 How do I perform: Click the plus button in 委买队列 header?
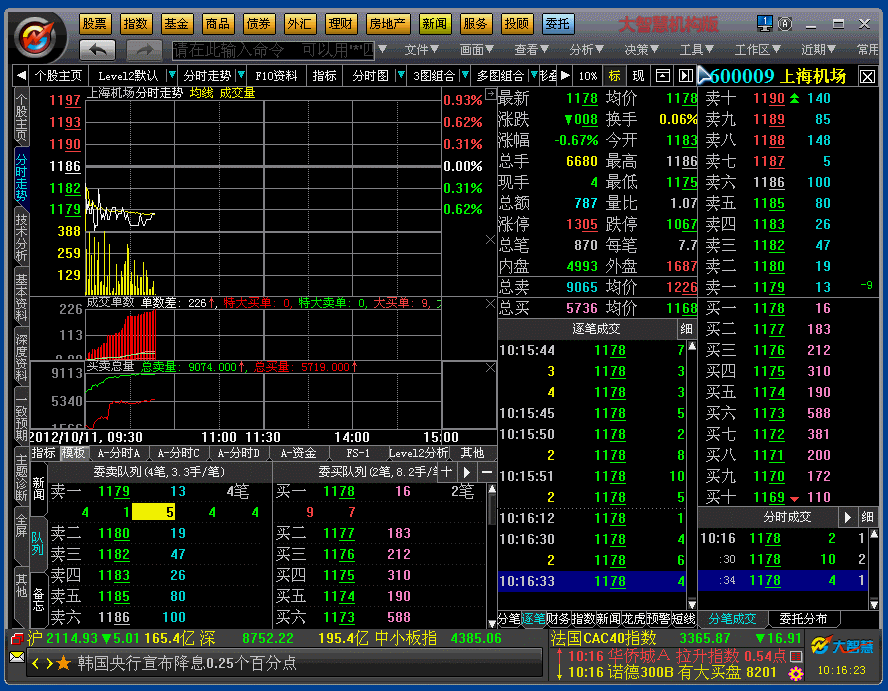446,472
